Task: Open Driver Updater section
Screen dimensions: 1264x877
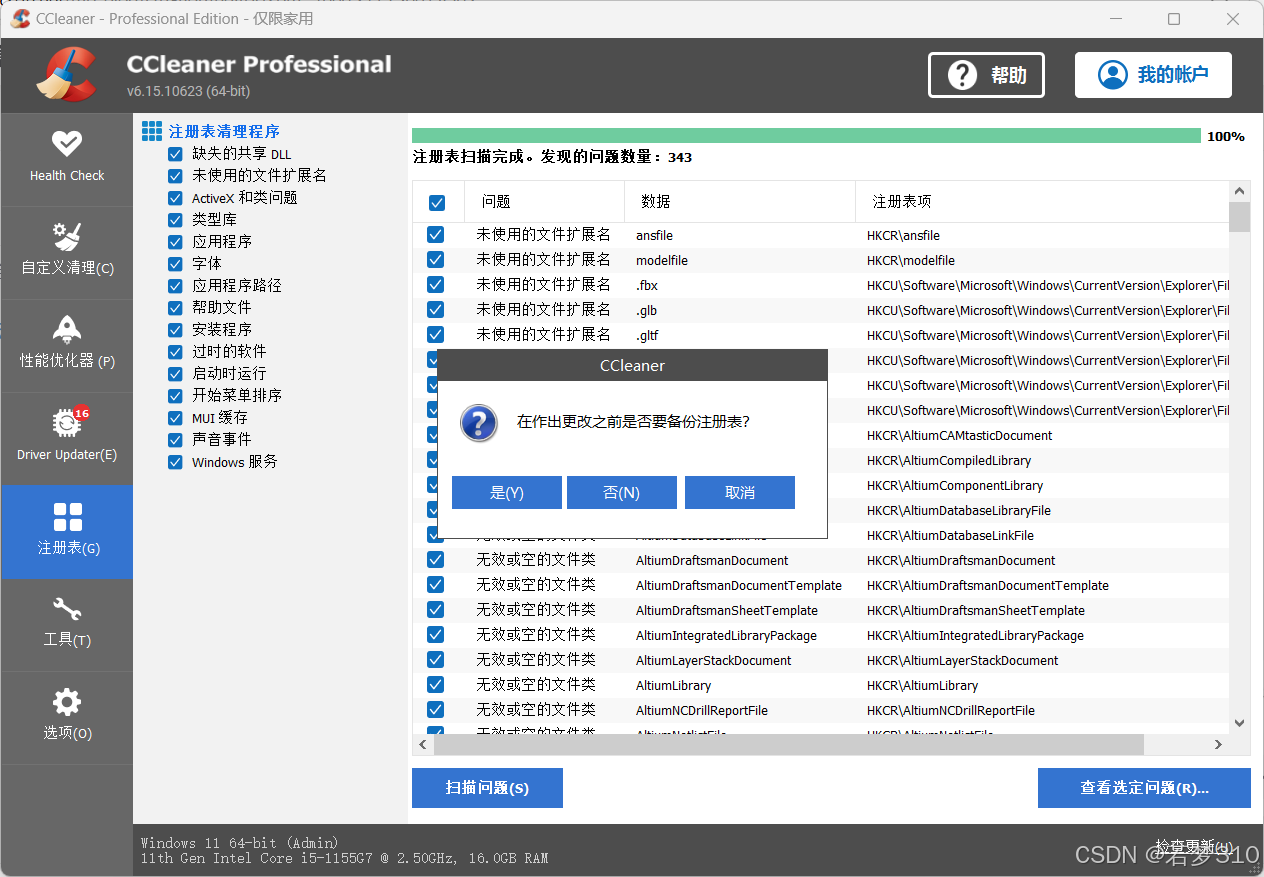Action: point(67,439)
